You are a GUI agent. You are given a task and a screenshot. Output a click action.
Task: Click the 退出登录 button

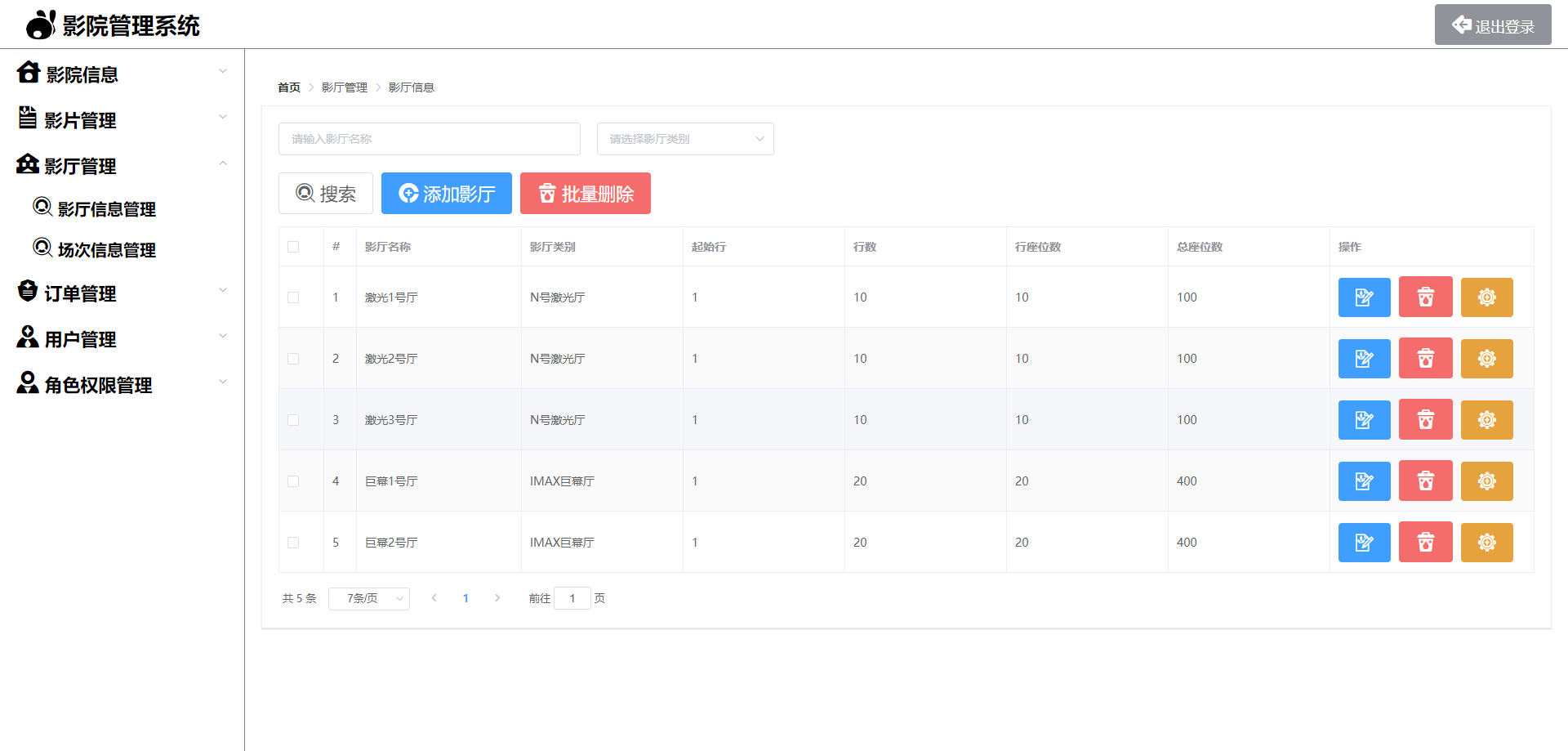pos(1492,25)
